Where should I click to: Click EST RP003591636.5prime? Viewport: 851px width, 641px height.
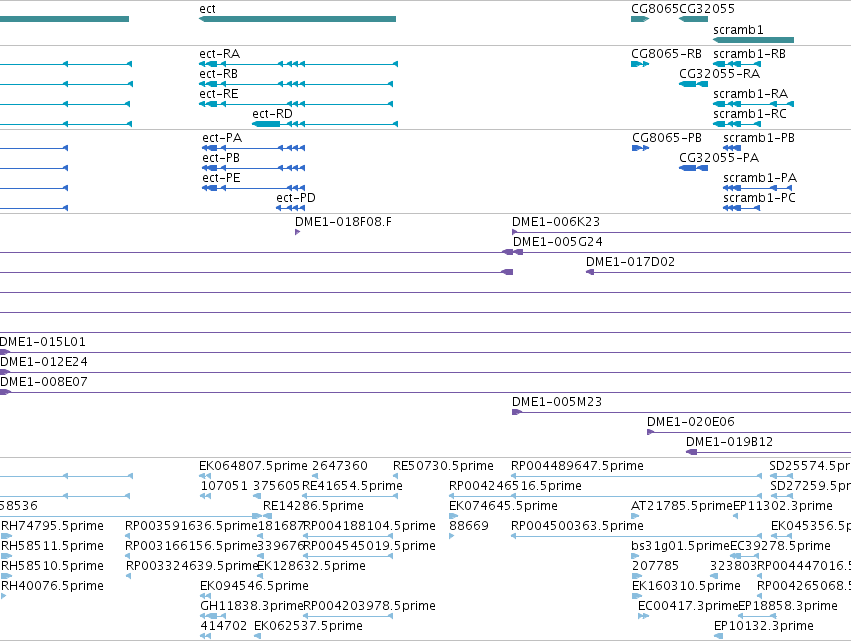point(191,526)
